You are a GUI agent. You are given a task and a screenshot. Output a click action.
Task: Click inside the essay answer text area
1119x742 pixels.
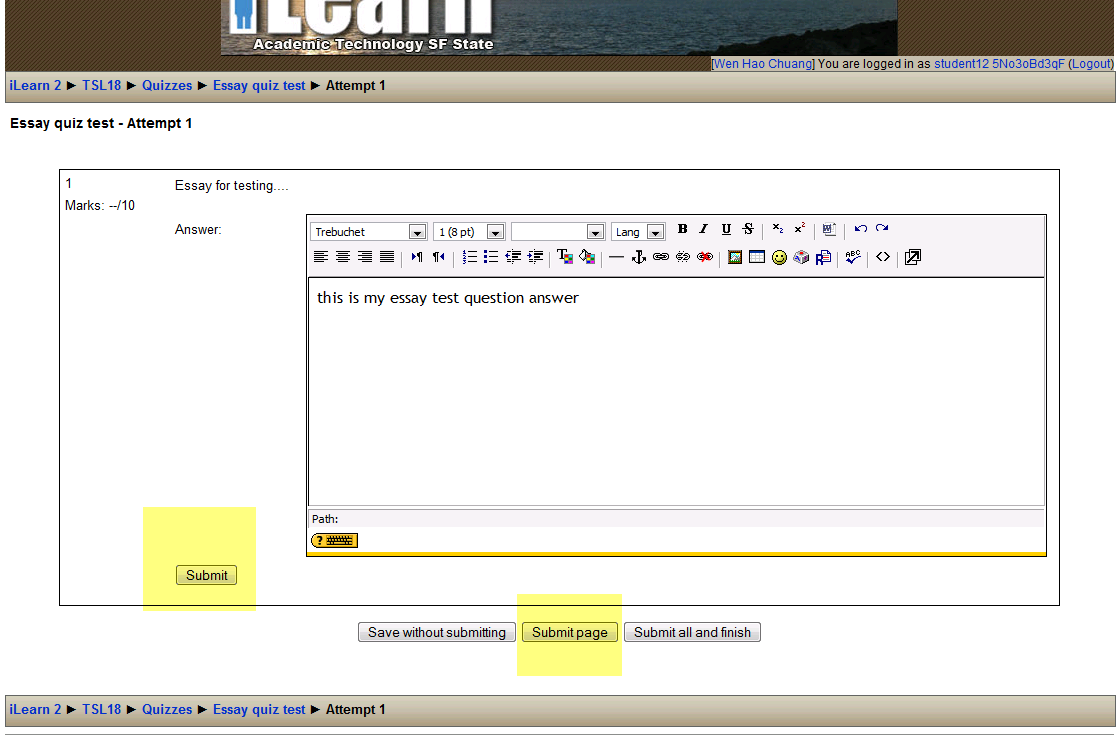pyautogui.click(x=677, y=392)
